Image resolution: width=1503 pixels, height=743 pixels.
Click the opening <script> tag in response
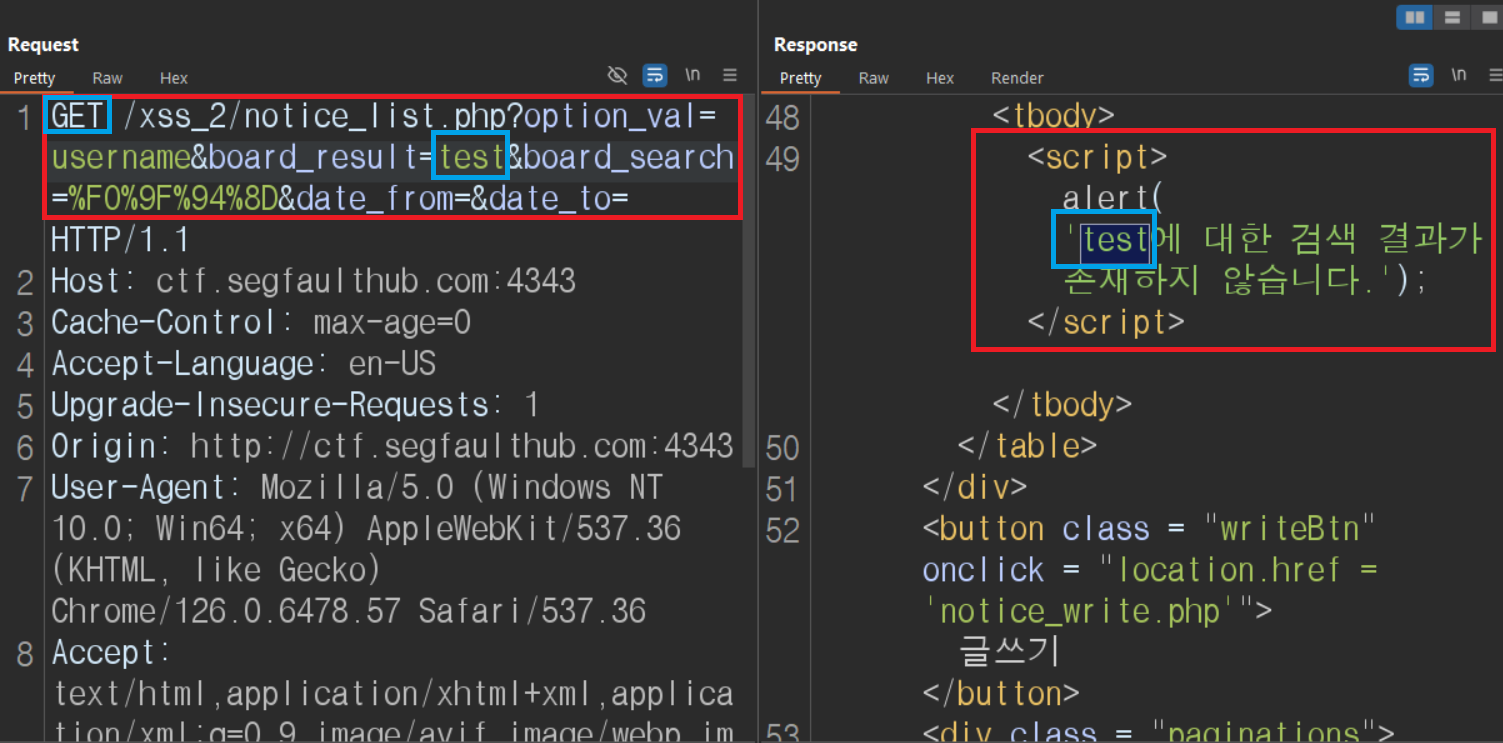tap(1097, 158)
